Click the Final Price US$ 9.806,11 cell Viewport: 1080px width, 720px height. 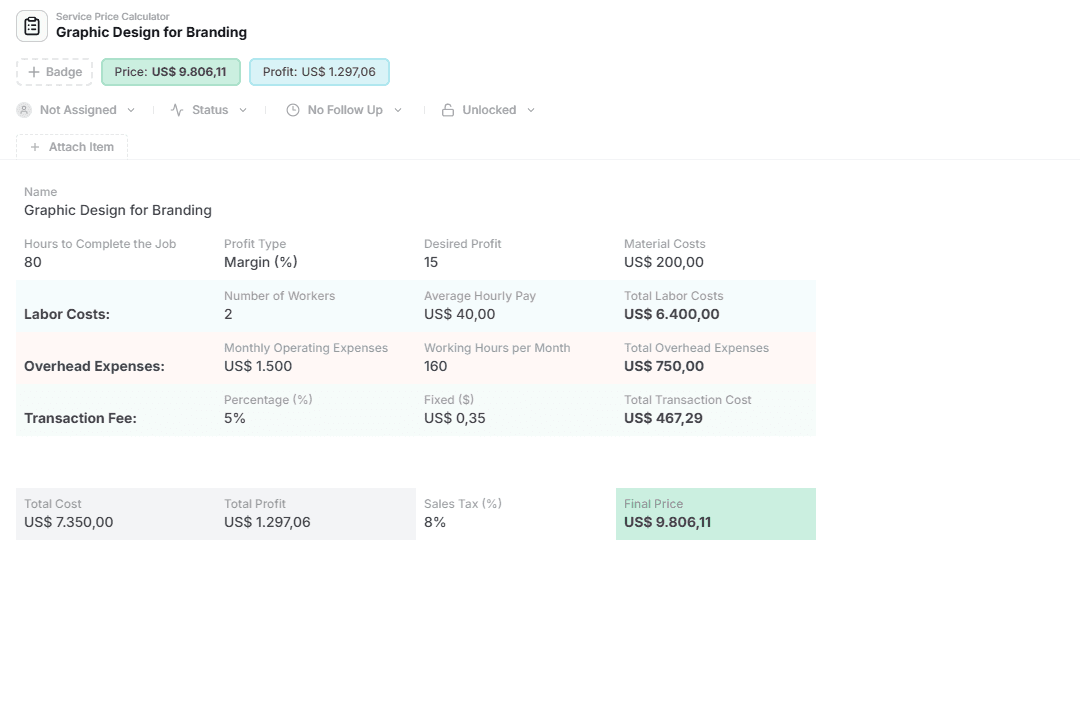716,514
